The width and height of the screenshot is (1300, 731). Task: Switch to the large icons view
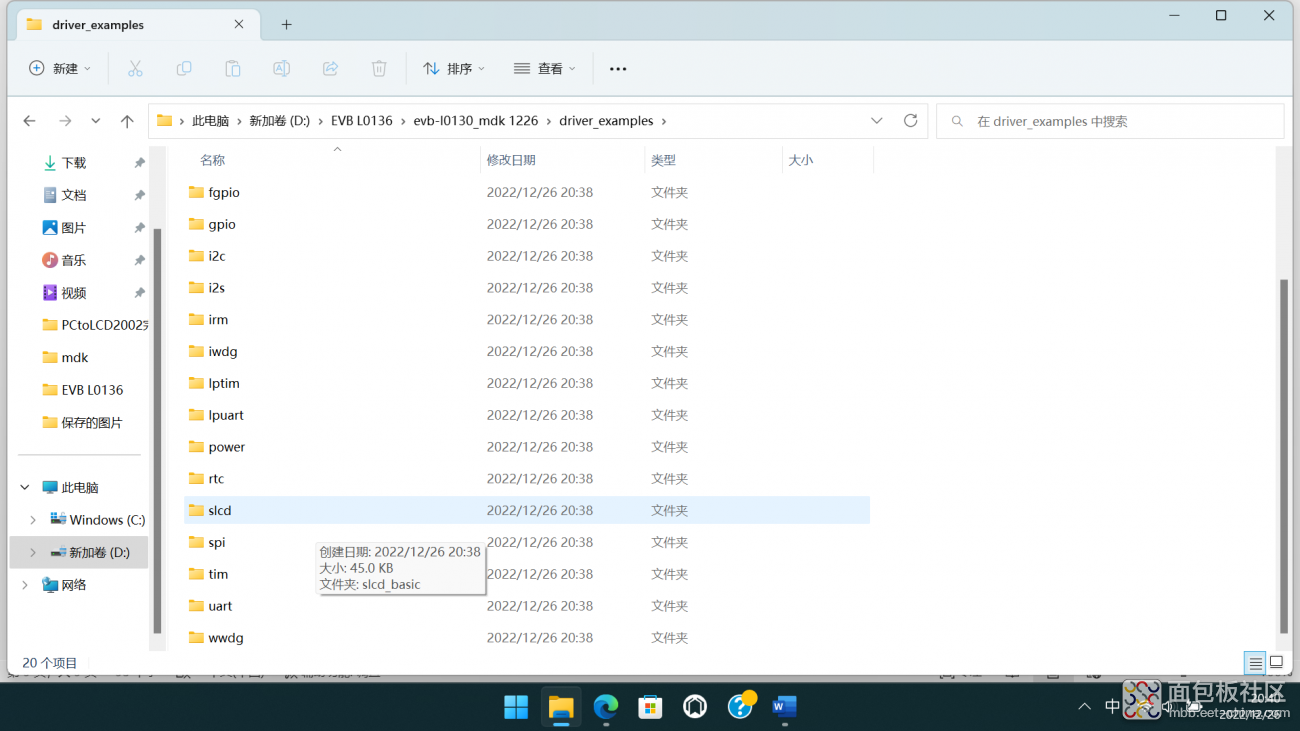tap(1276, 663)
